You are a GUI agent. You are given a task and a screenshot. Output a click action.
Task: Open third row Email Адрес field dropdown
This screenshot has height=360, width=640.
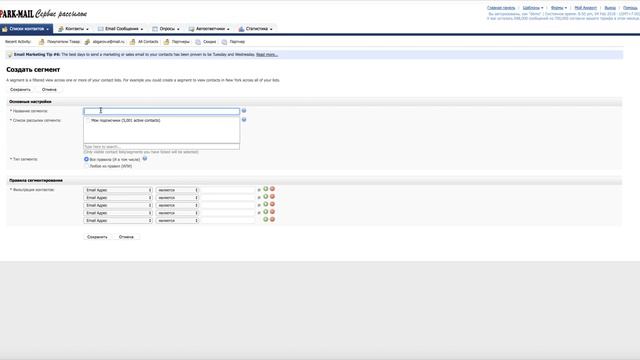click(118, 205)
